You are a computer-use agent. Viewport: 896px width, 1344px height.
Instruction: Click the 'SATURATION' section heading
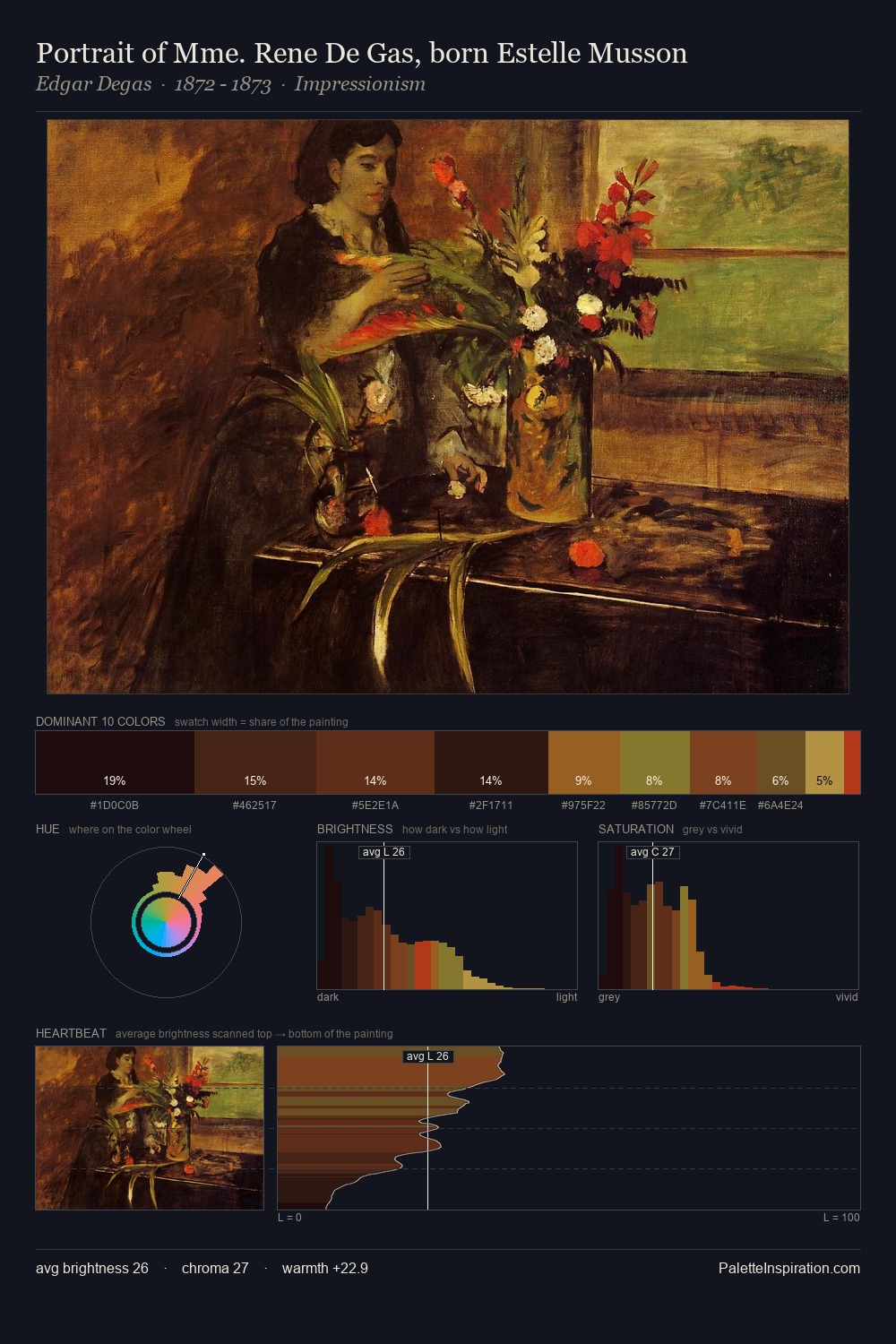pyautogui.click(x=636, y=829)
